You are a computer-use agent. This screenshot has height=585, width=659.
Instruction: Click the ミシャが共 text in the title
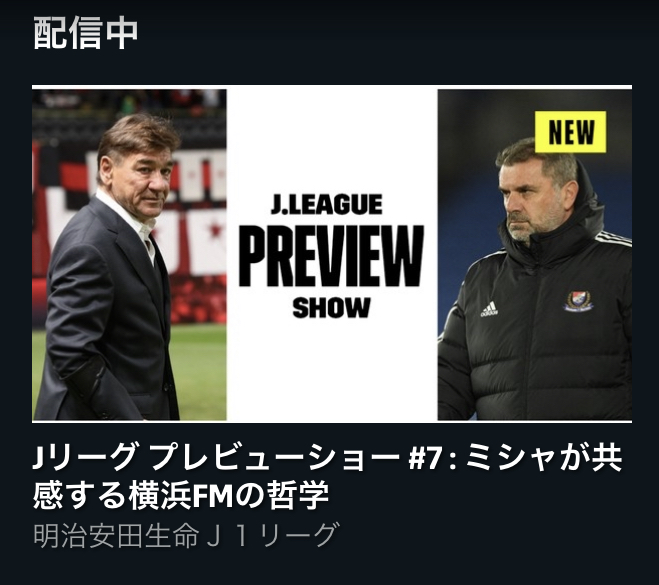[x=544, y=458]
